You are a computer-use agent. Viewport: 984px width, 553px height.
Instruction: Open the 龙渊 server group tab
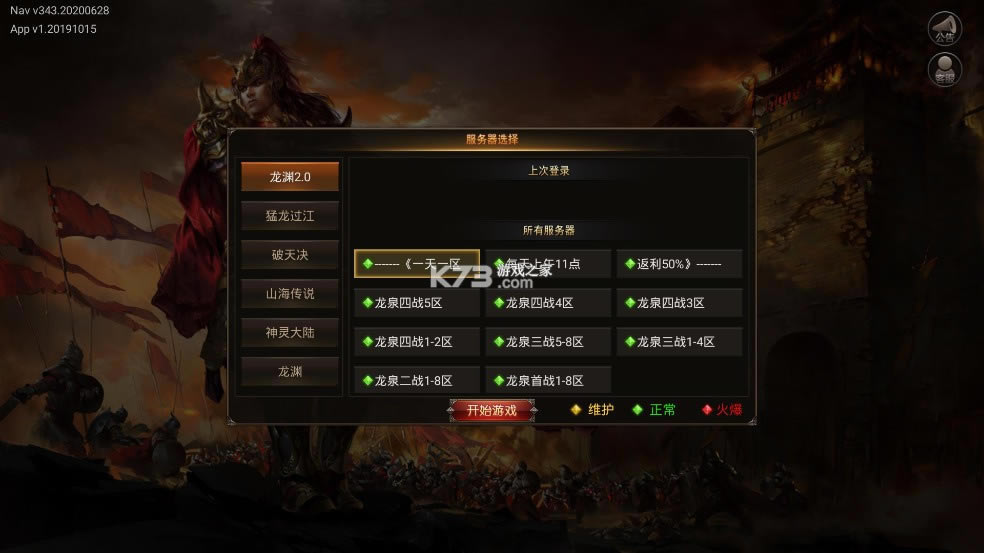(x=290, y=372)
